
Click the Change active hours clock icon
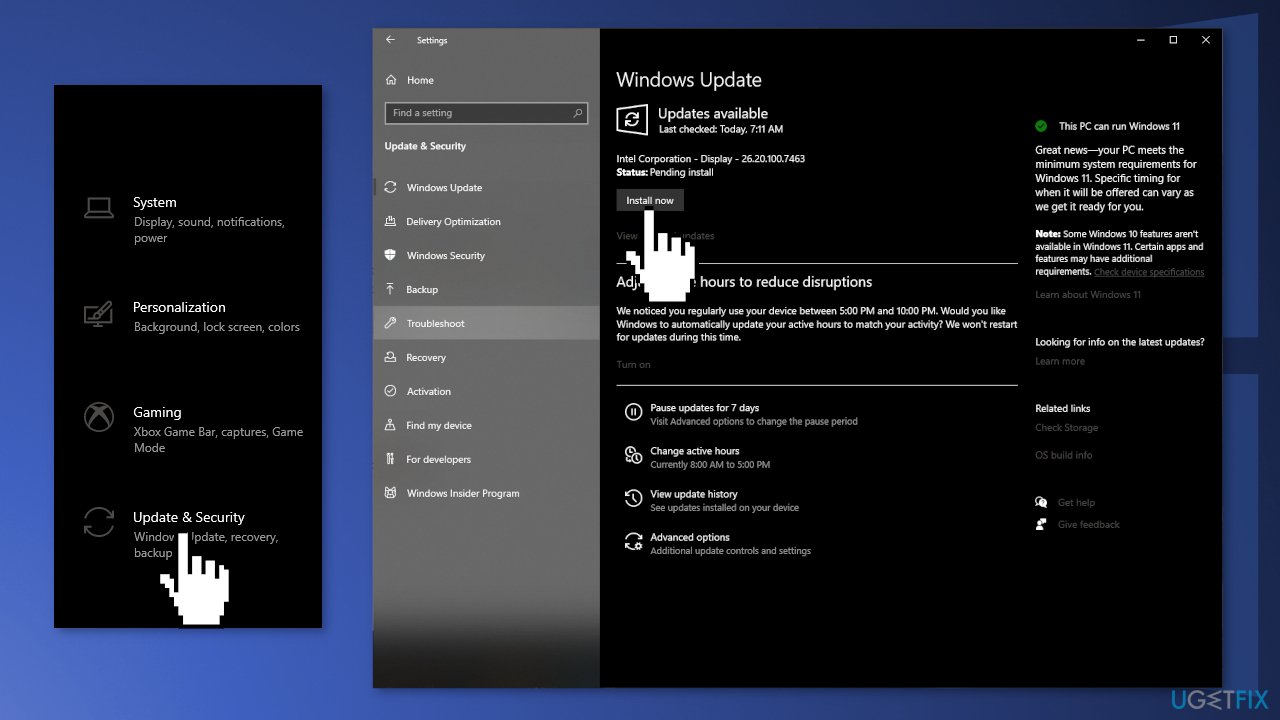click(x=633, y=455)
